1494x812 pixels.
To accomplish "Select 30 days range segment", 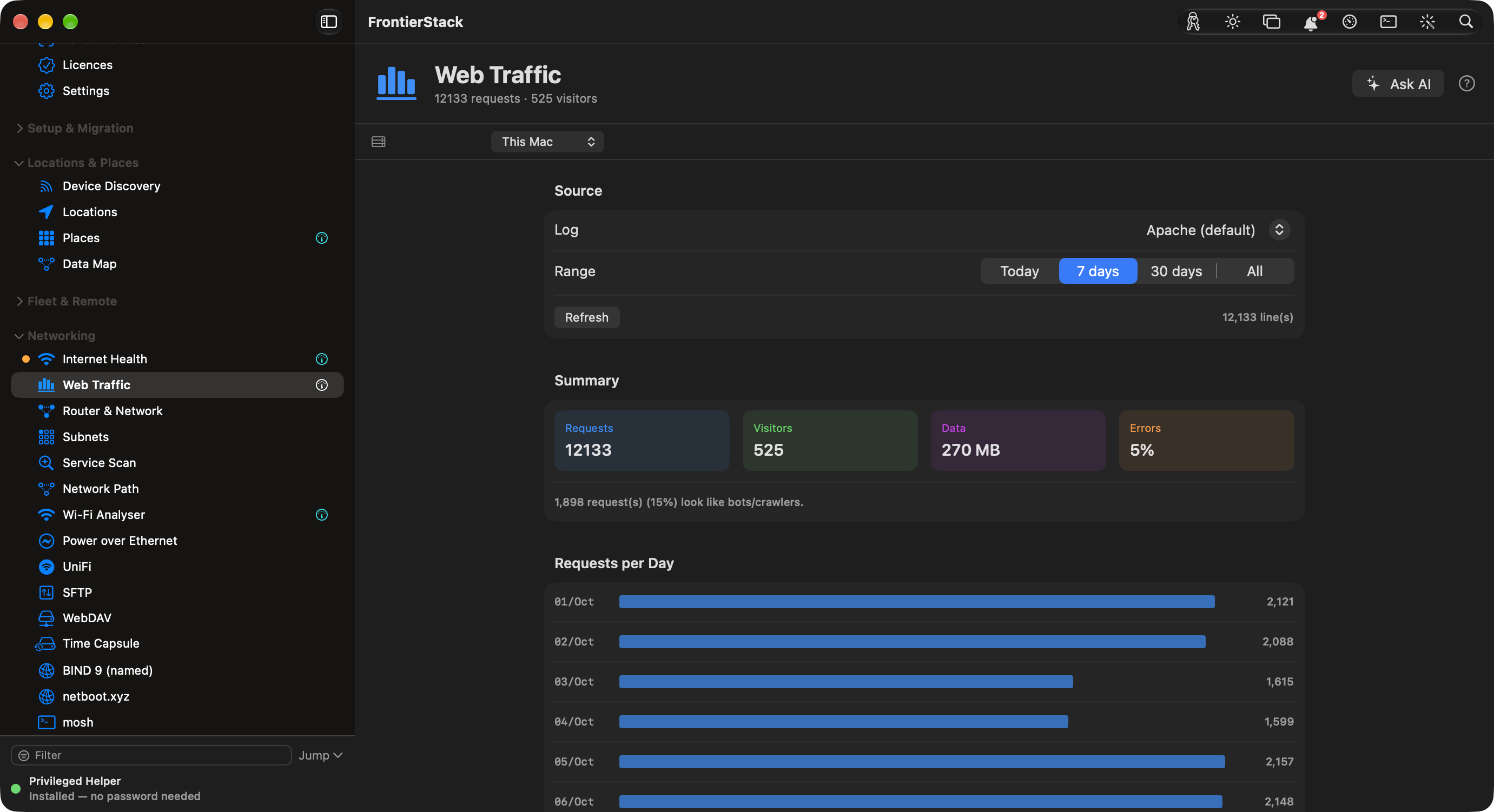I will tap(1176, 271).
